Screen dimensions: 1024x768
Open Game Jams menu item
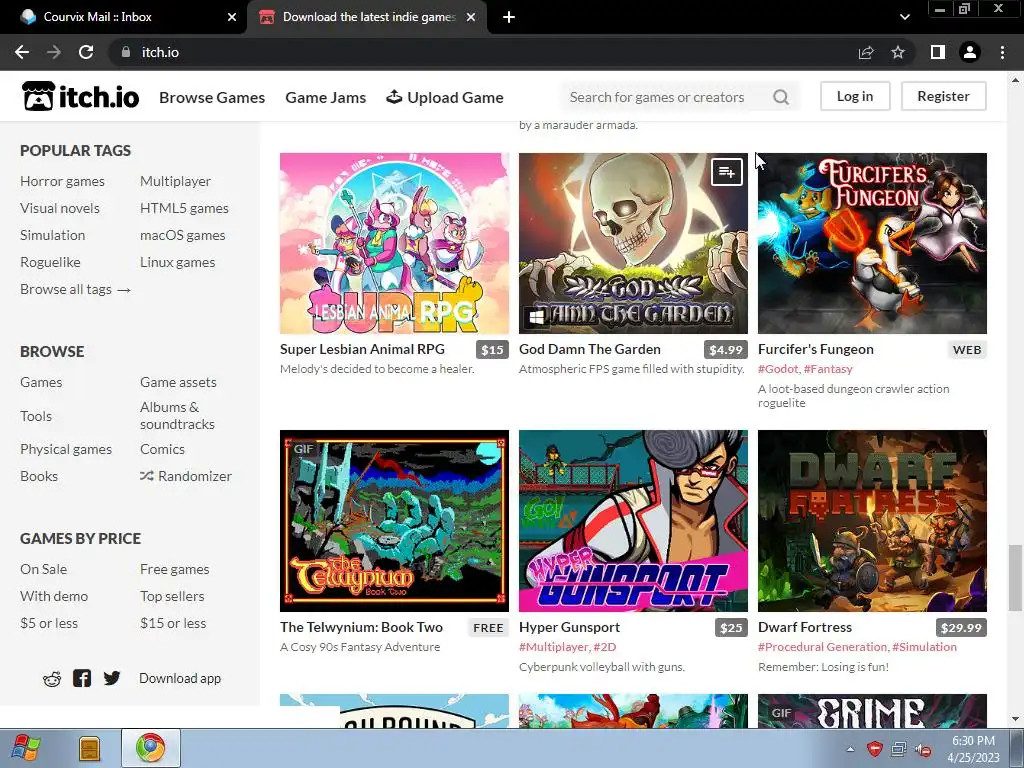(325, 97)
